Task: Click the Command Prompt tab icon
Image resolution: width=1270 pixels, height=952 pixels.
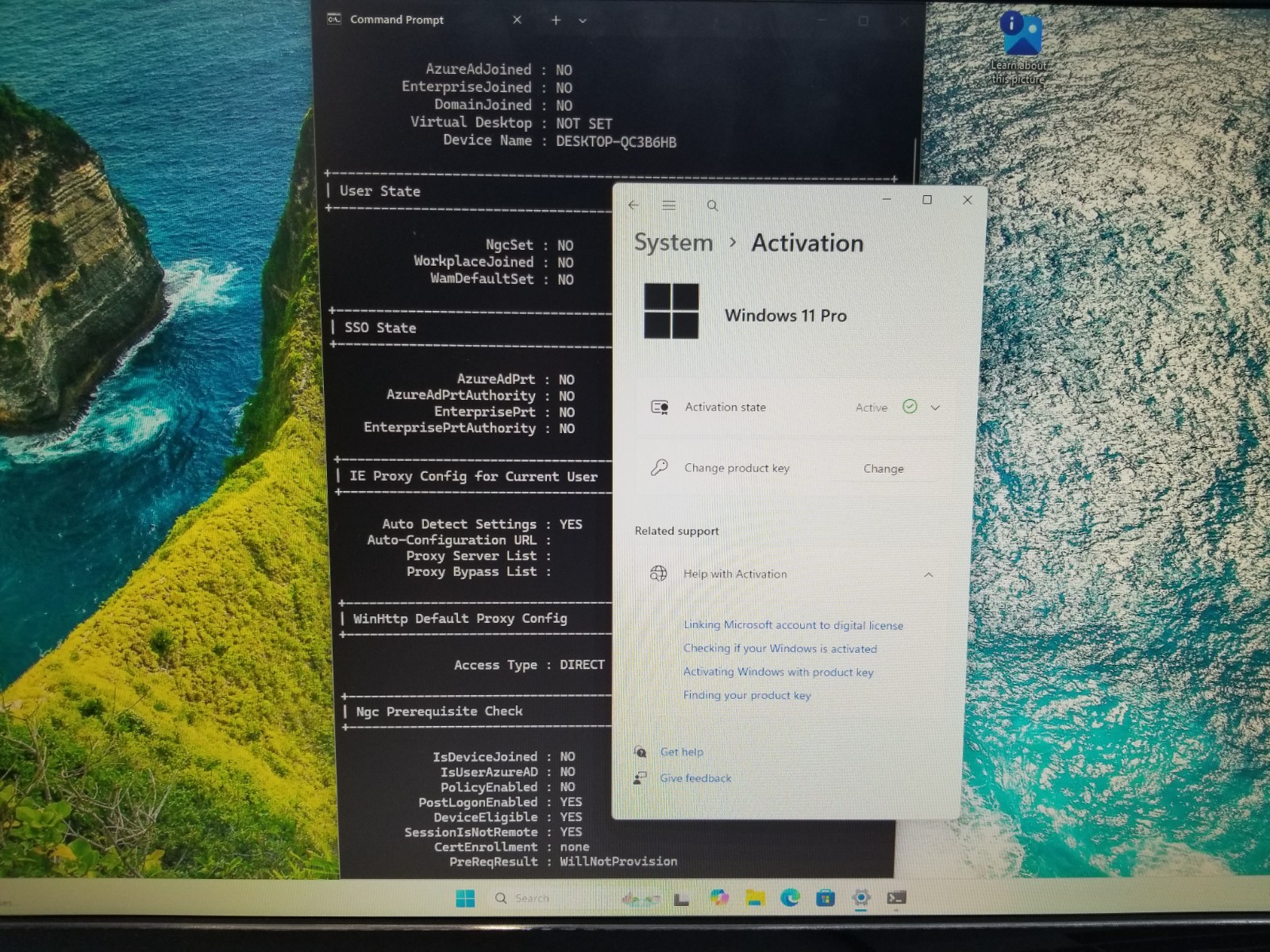Action: 334,19
